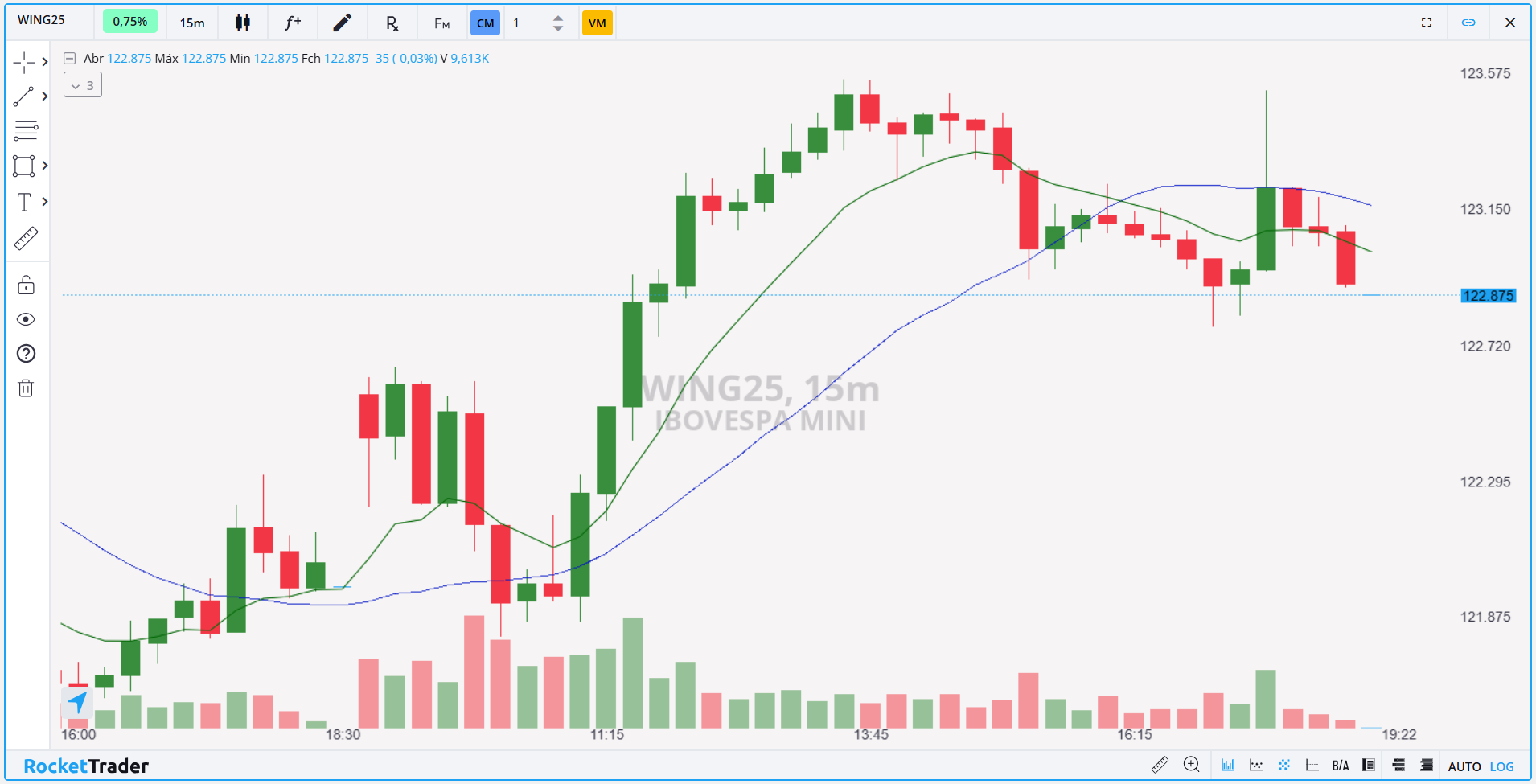Toggle the LOG scale option

tap(1501, 766)
